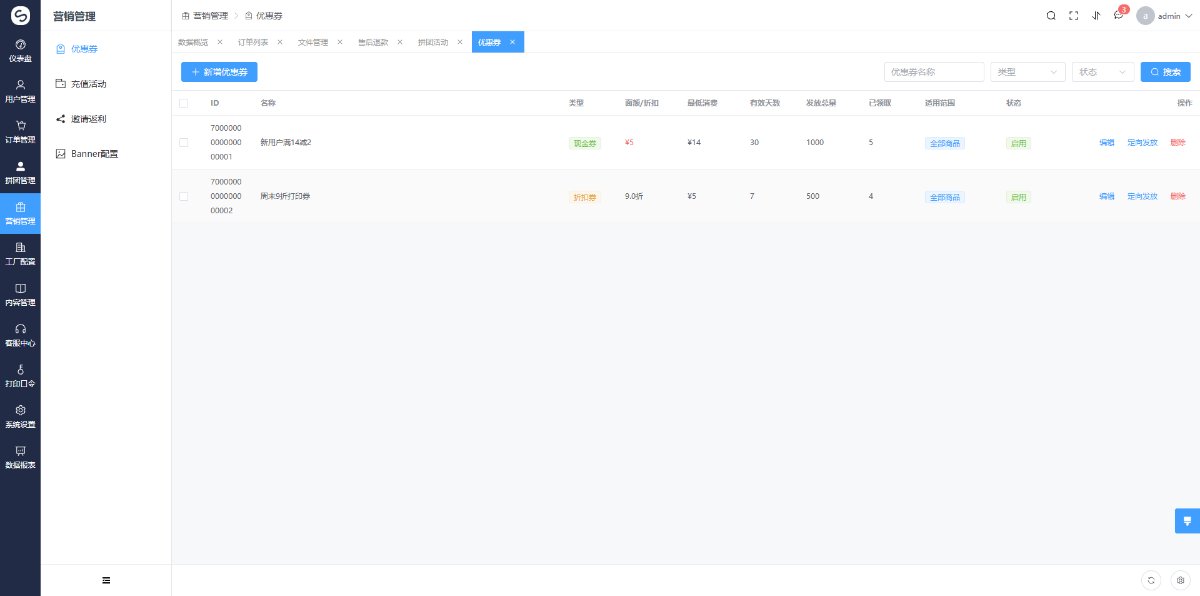Image resolution: width=1200 pixels, height=596 pixels.
Task: Delete the 周末9折打印券 coupon
Action: [x=1177, y=196]
